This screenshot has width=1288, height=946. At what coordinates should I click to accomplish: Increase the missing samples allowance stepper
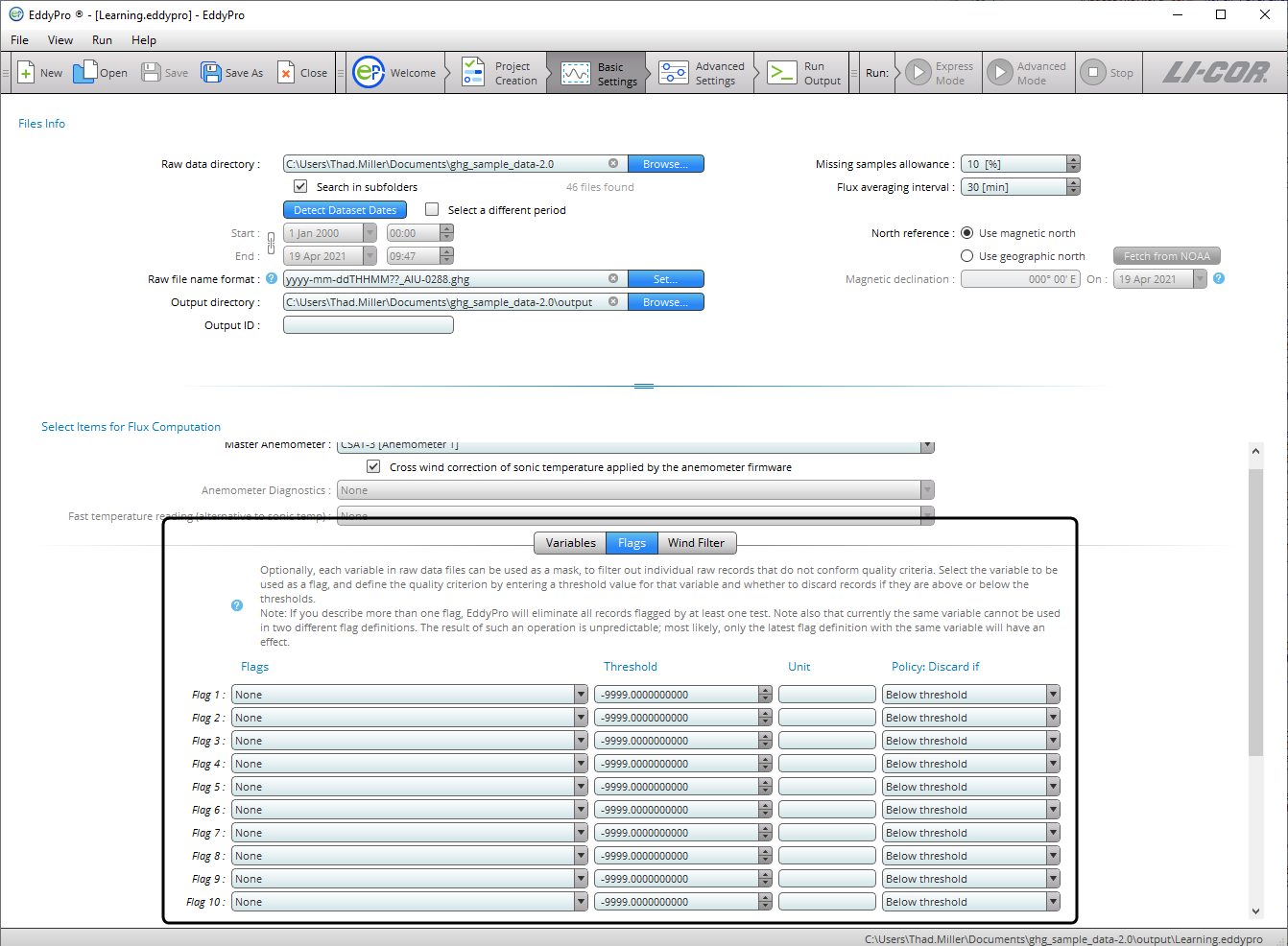pos(1073,160)
